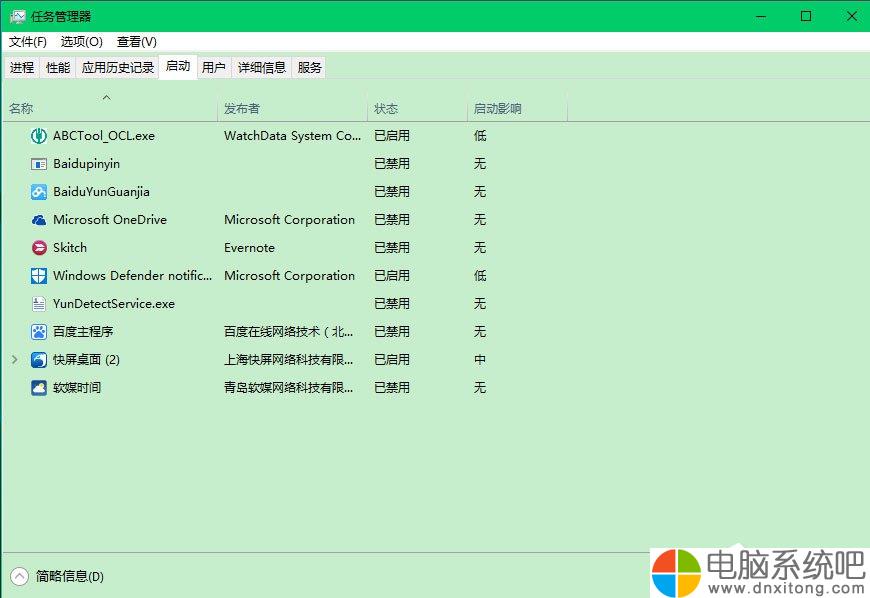Switch to the 性能 tab
This screenshot has height=598, width=870.
click(x=58, y=68)
